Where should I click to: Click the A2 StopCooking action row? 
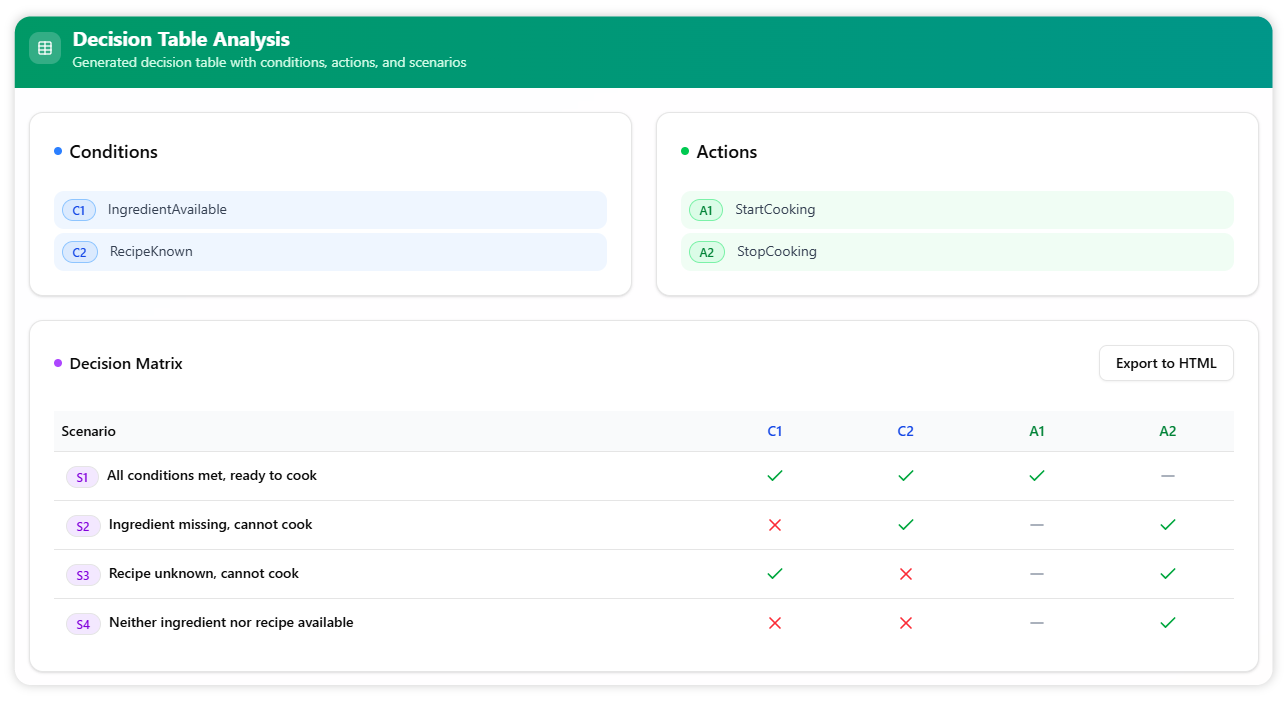(x=956, y=252)
